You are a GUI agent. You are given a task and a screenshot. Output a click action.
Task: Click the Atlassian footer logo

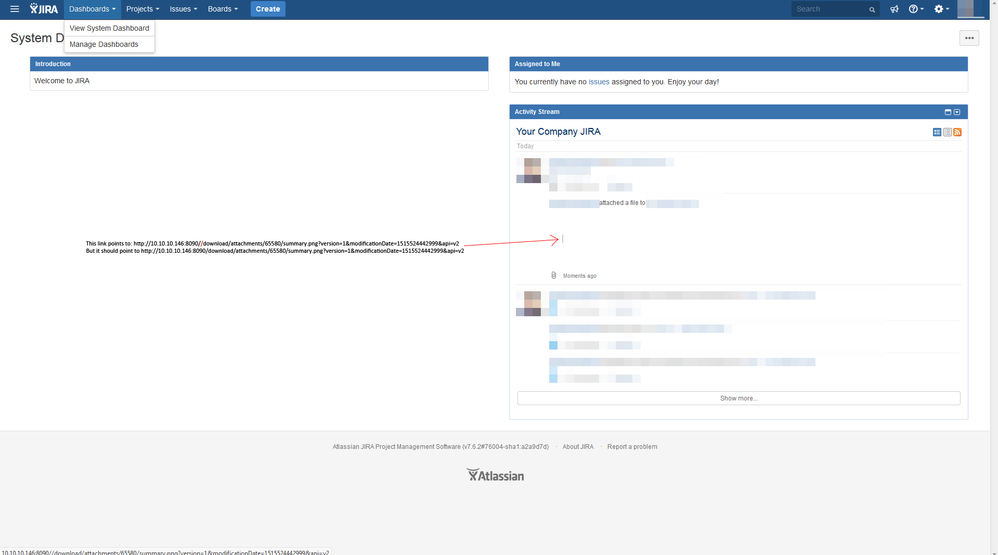coord(495,475)
